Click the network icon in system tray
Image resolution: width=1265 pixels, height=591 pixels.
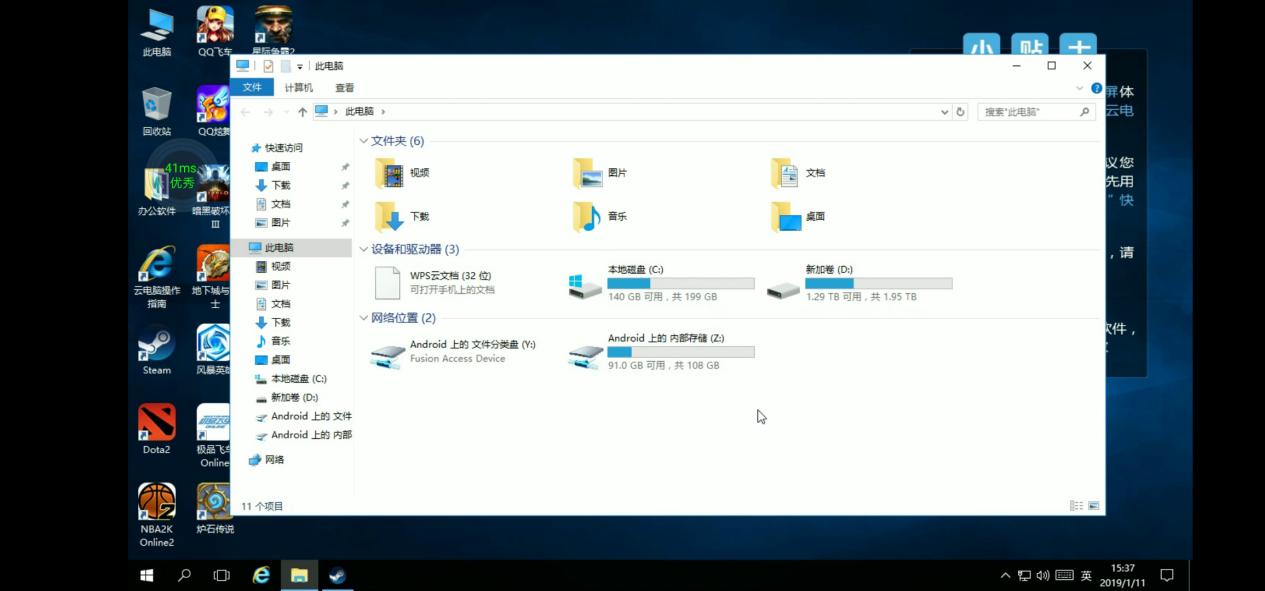pyautogui.click(x=1025, y=575)
